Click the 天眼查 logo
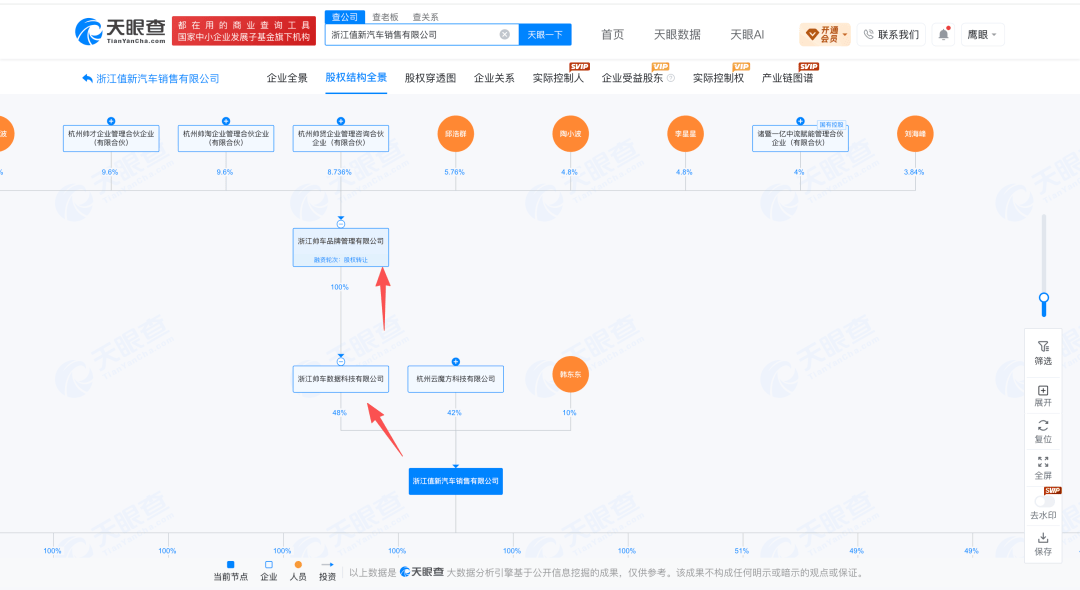The image size is (1080, 590). coord(120,31)
